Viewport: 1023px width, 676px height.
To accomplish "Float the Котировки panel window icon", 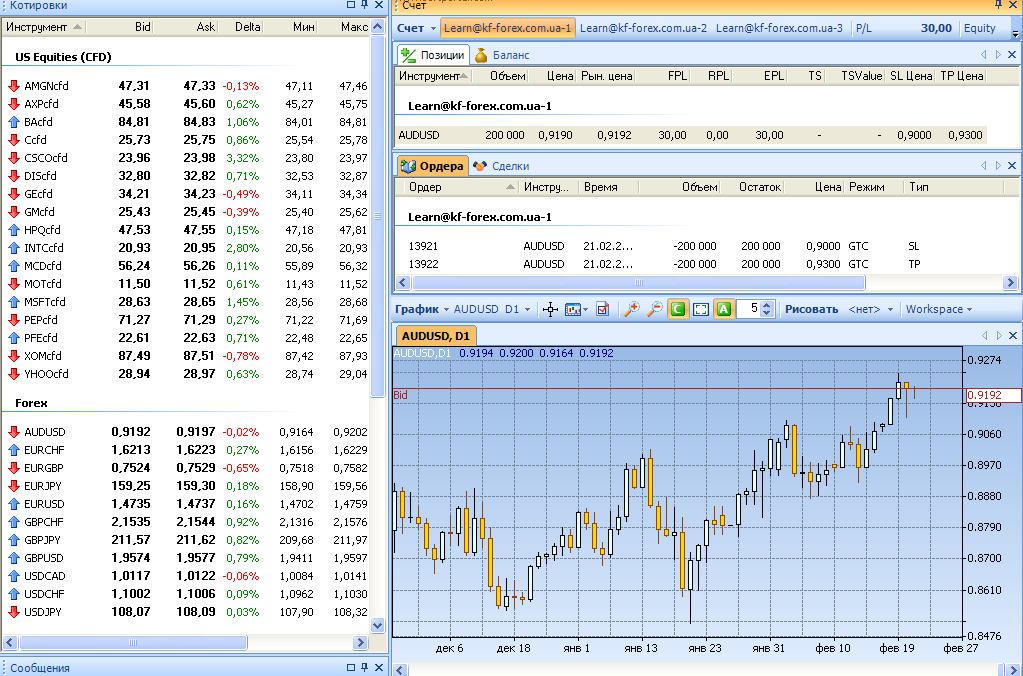I will click(x=350, y=5).
